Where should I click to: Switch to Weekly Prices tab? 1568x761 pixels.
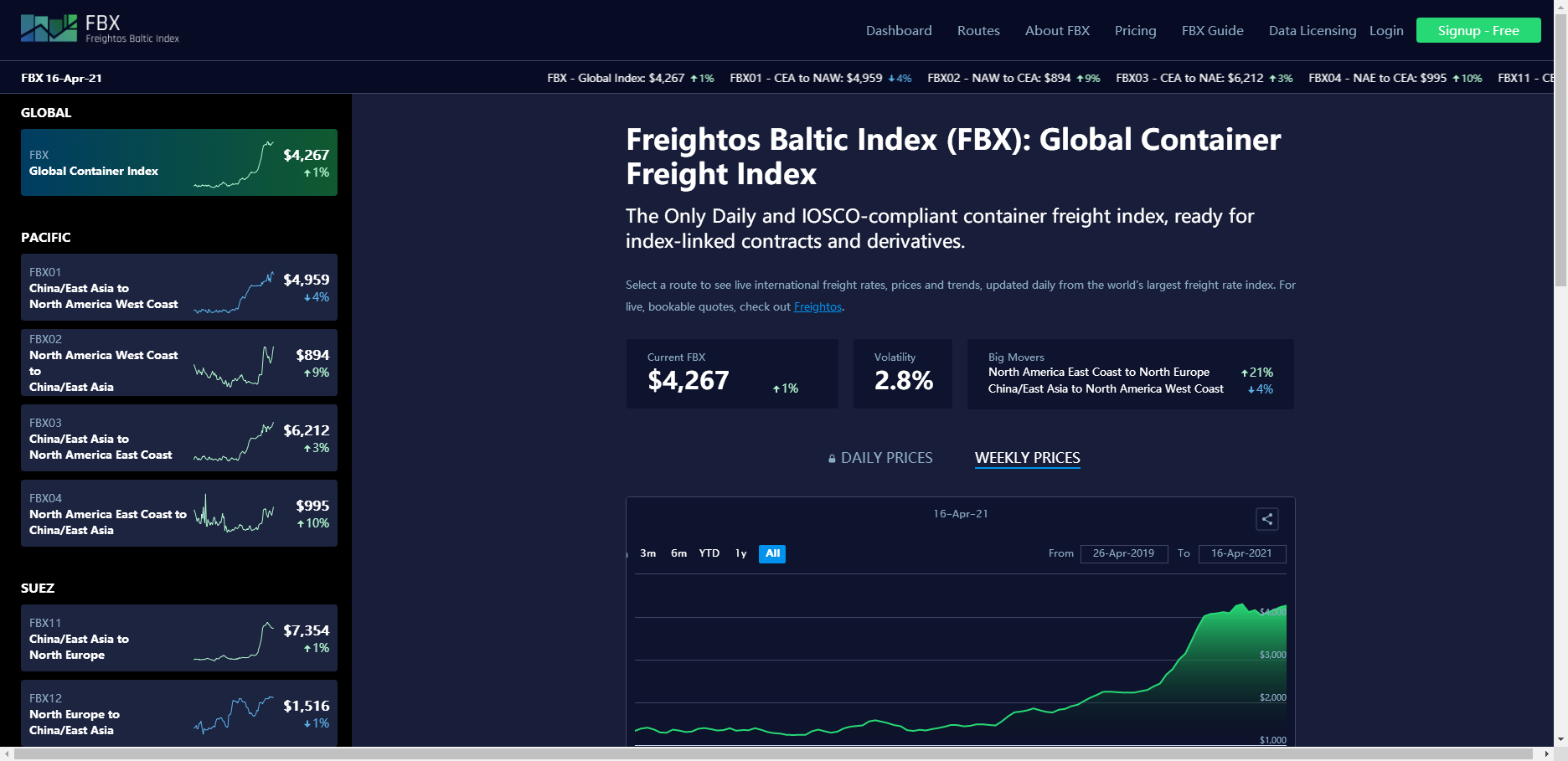coord(1027,458)
